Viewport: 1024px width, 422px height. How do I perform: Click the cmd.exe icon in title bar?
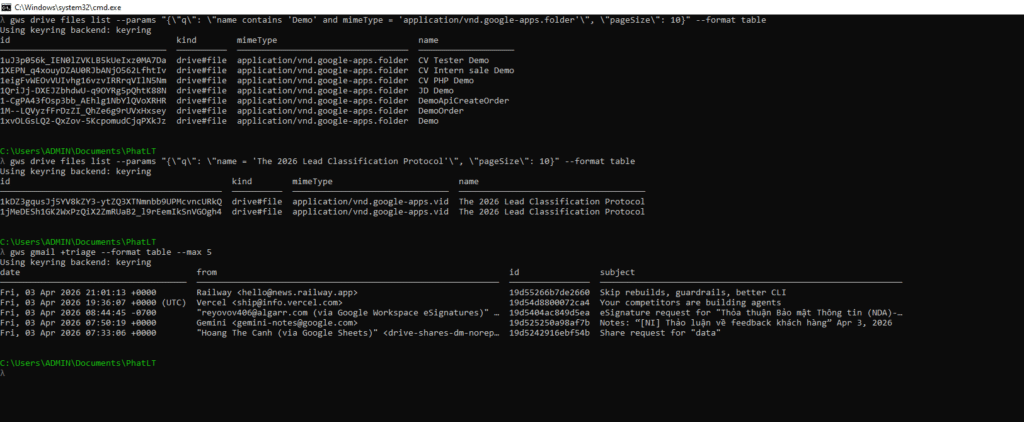coord(7,6)
